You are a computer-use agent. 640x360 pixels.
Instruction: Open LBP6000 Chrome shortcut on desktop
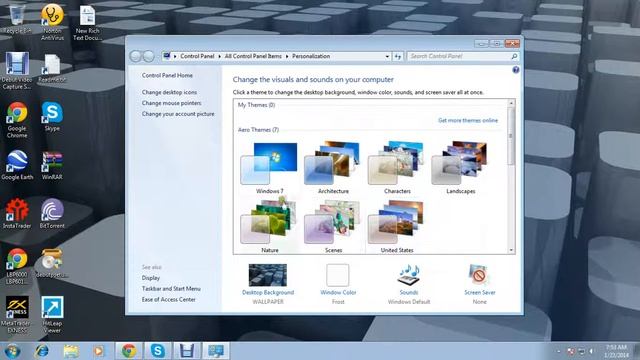click(17, 266)
